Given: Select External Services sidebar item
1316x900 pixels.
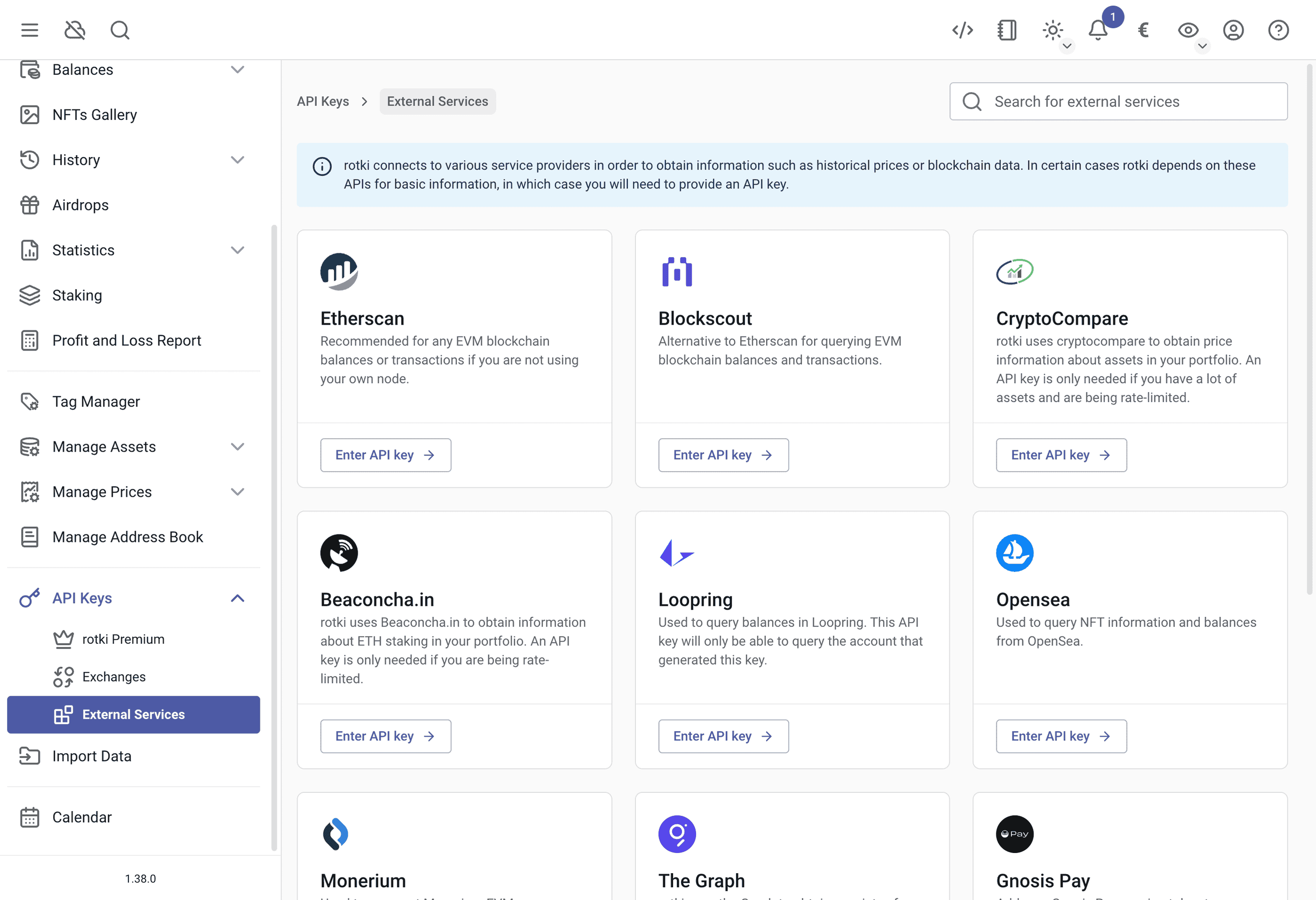Looking at the screenshot, I should coord(133,715).
